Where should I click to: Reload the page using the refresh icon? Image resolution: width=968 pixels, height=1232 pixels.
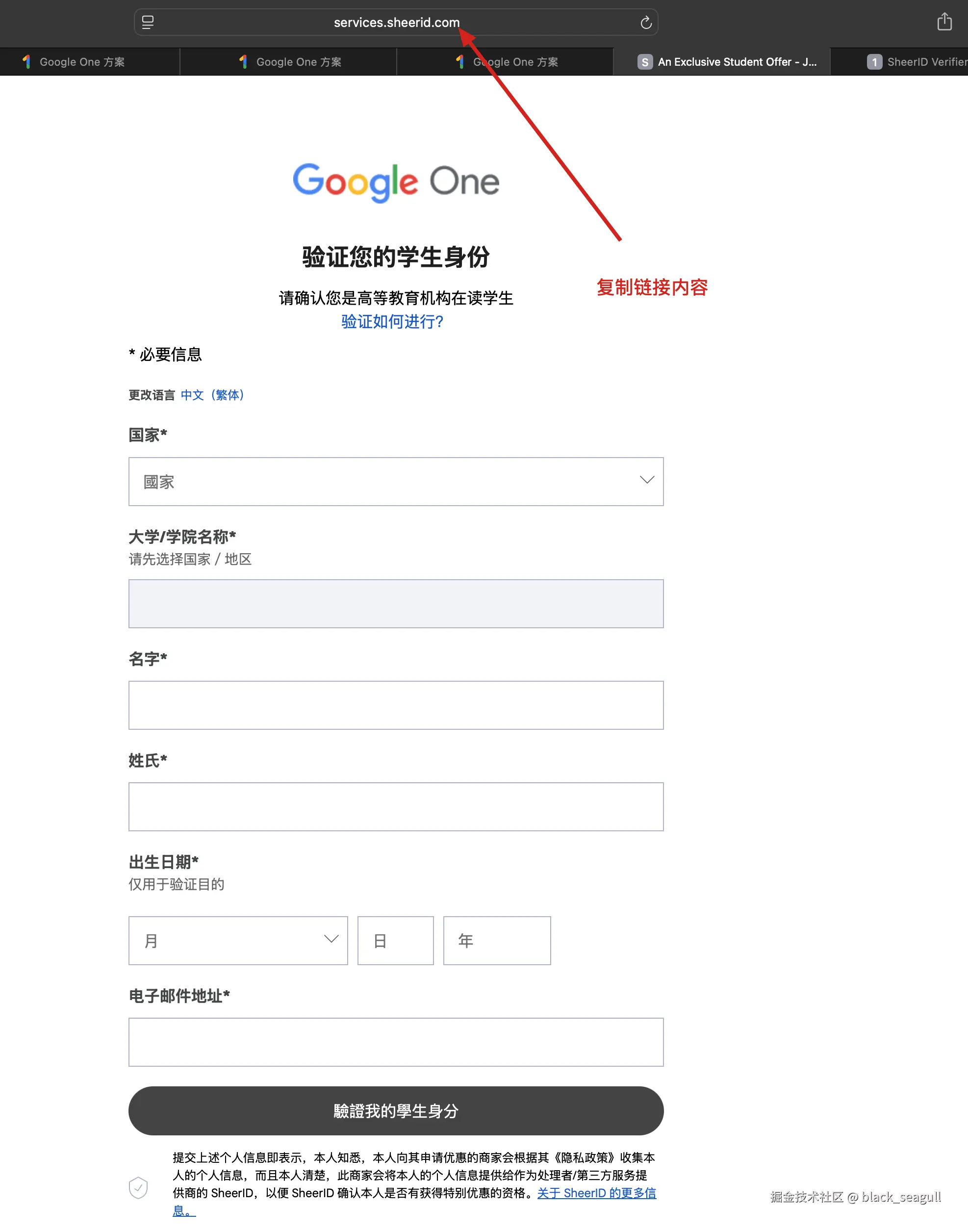[645, 23]
